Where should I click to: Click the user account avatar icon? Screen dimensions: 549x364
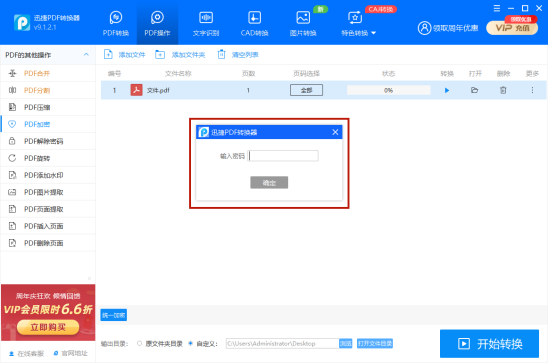click(424, 28)
